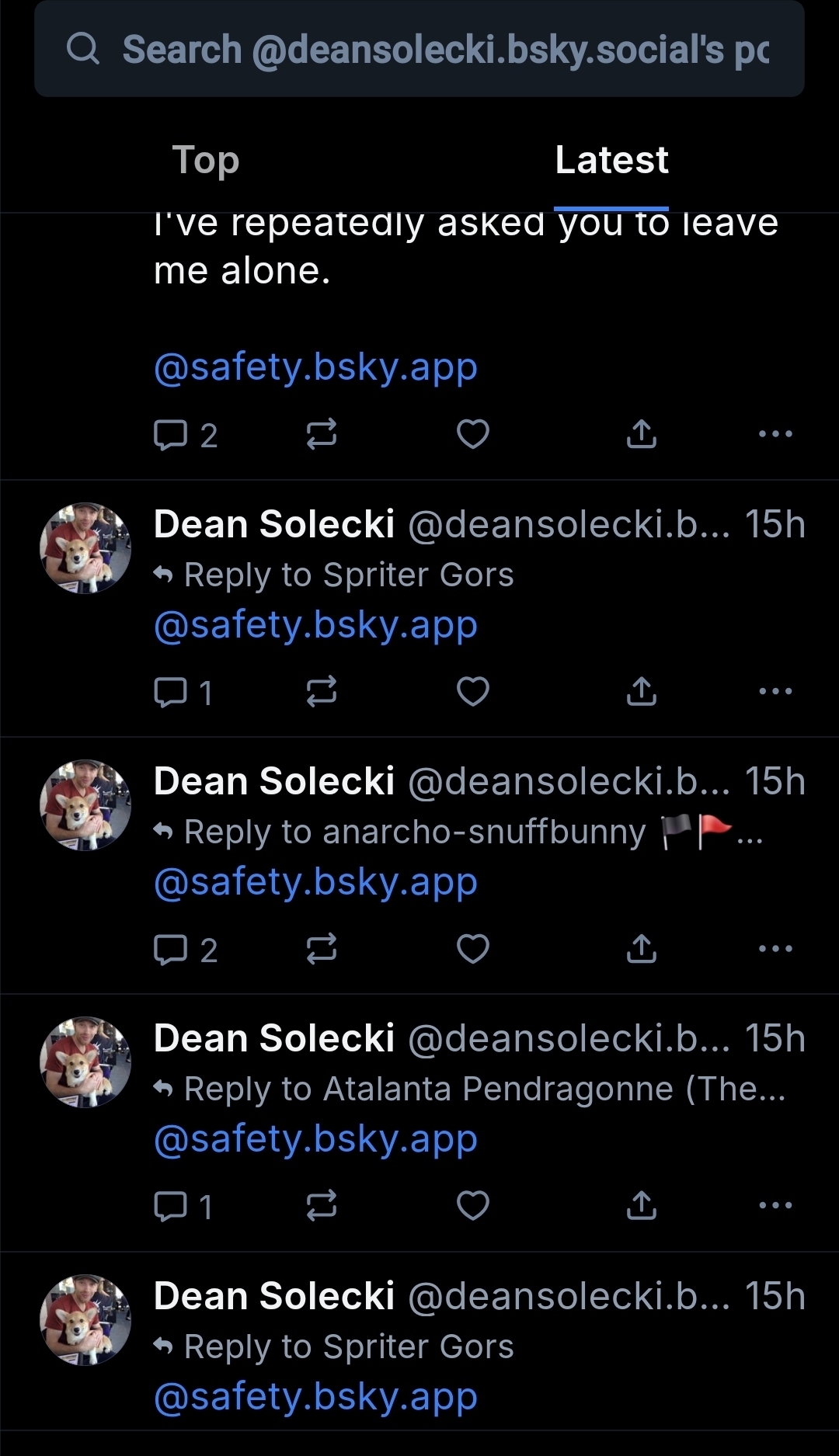Like the 'leave me alone' post
This screenshot has width=839, height=1456.
(x=472, y=434)
